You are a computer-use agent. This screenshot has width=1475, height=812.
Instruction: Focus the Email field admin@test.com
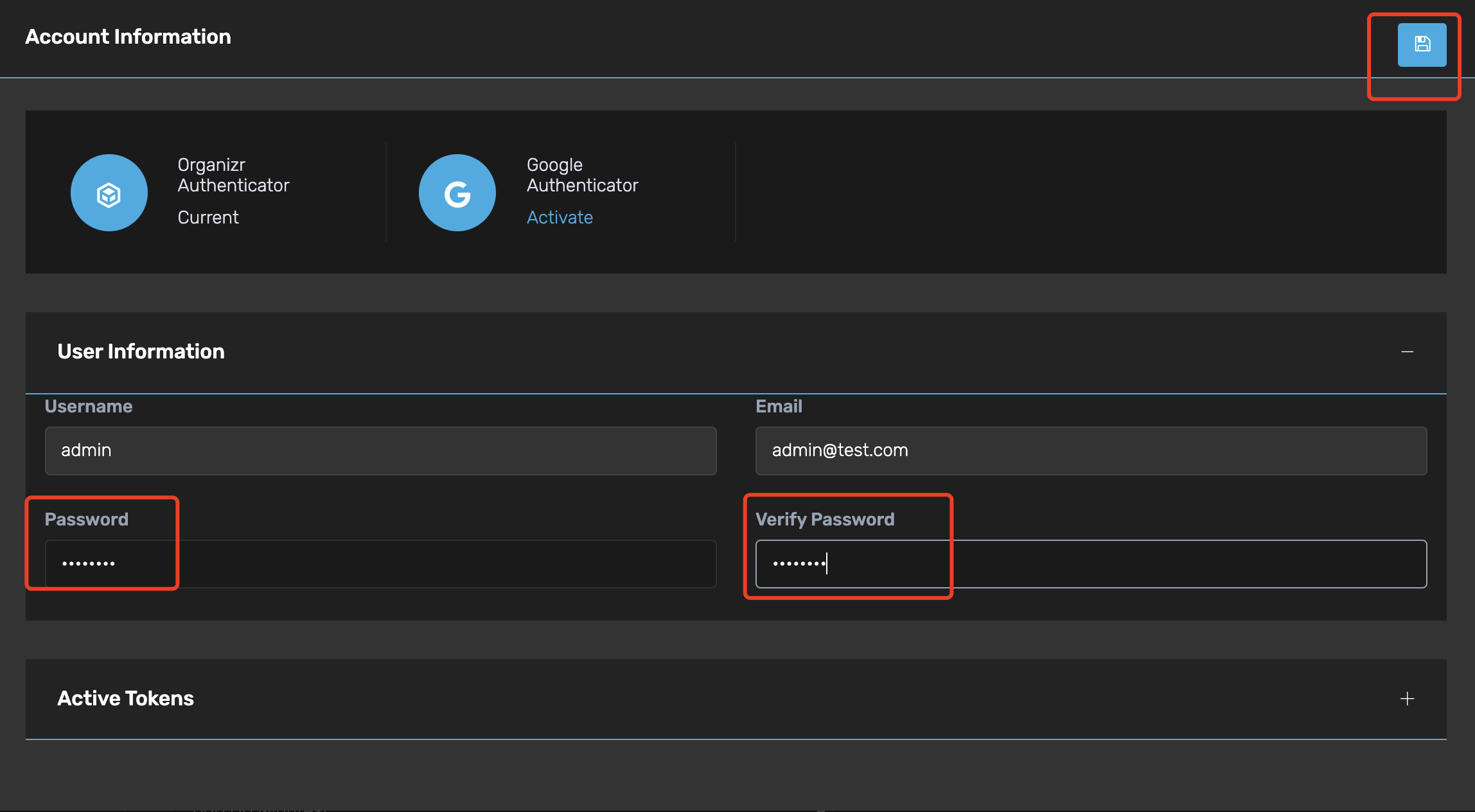pyautogui.click(x=1091, y=451)
